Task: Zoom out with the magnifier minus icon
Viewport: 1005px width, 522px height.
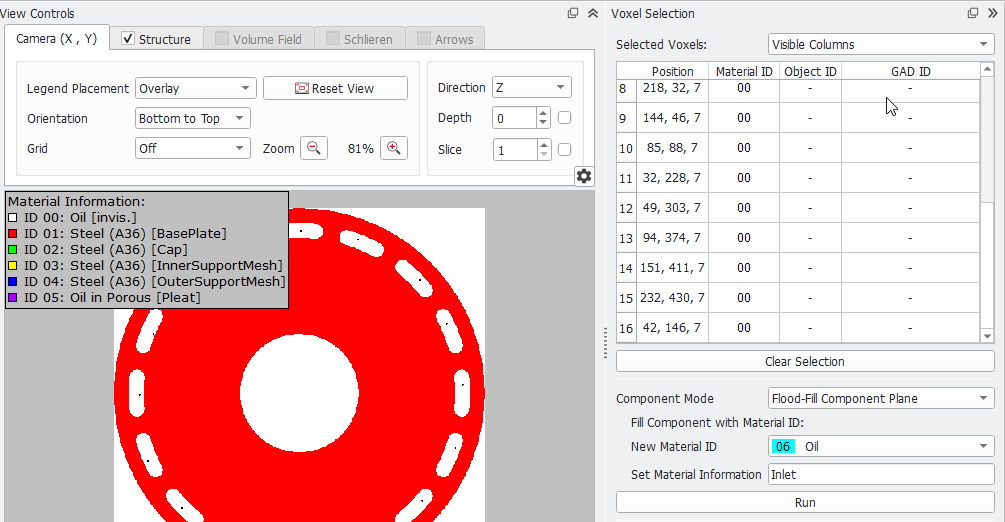Action: click(x=314, y=148)
